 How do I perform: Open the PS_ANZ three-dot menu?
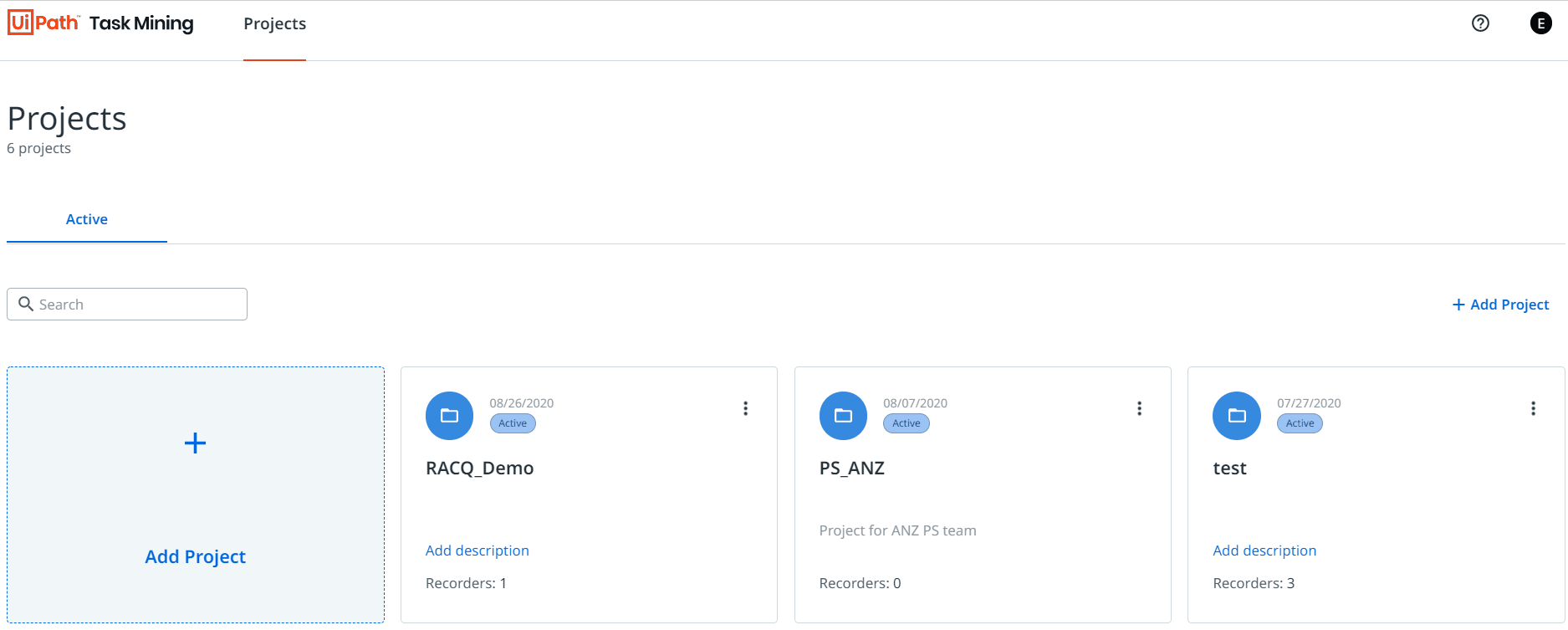(1139, 408)
